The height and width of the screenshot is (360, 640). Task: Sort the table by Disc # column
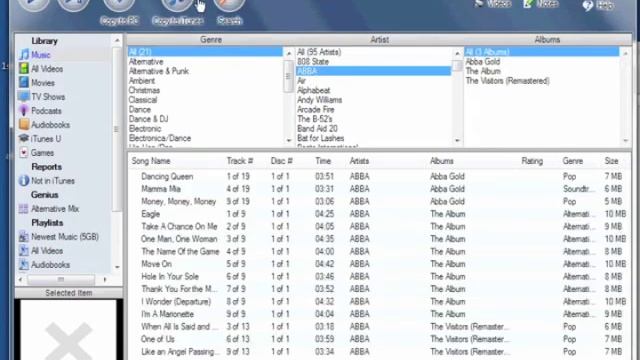[282, 161]
